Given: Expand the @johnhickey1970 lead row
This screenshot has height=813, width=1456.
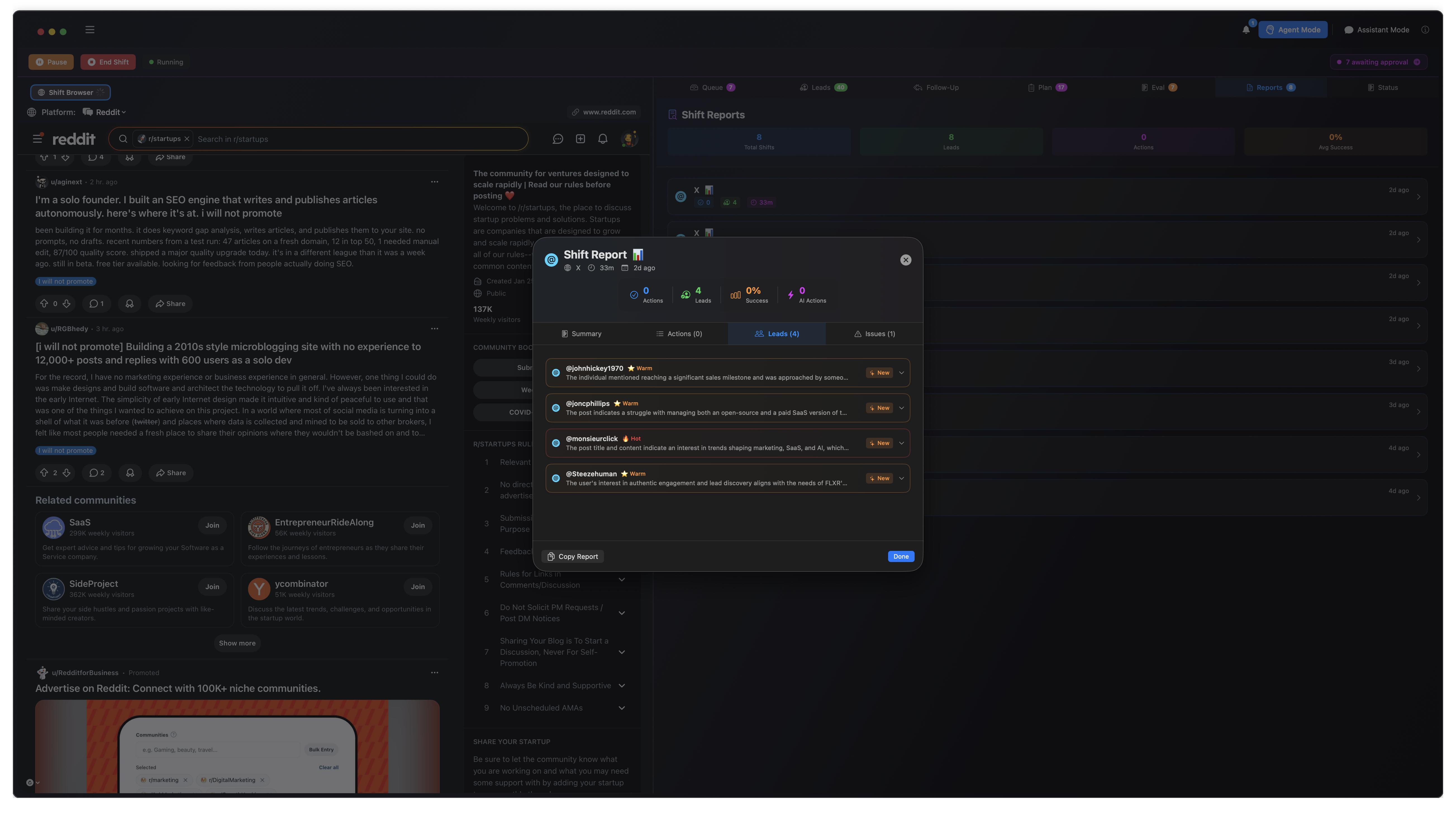Looking at the screenshot, I should 901,373.
